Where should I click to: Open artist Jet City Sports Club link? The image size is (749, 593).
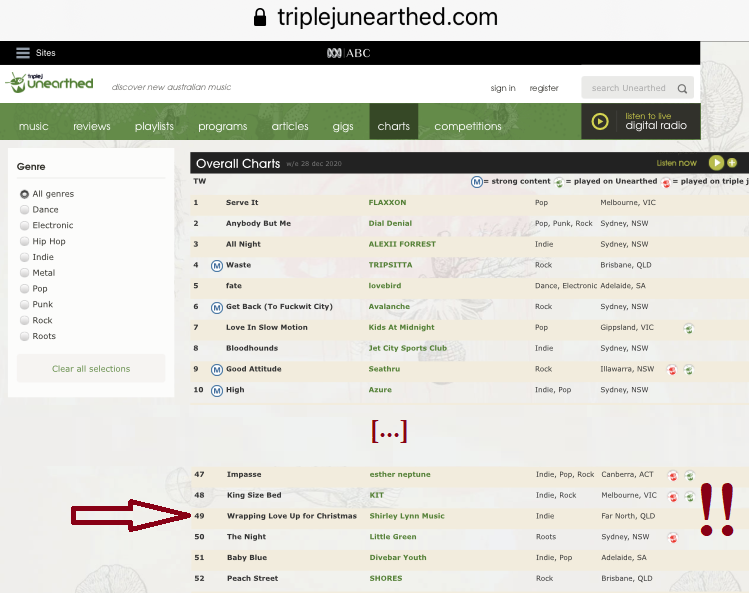[x=407, y=348]
